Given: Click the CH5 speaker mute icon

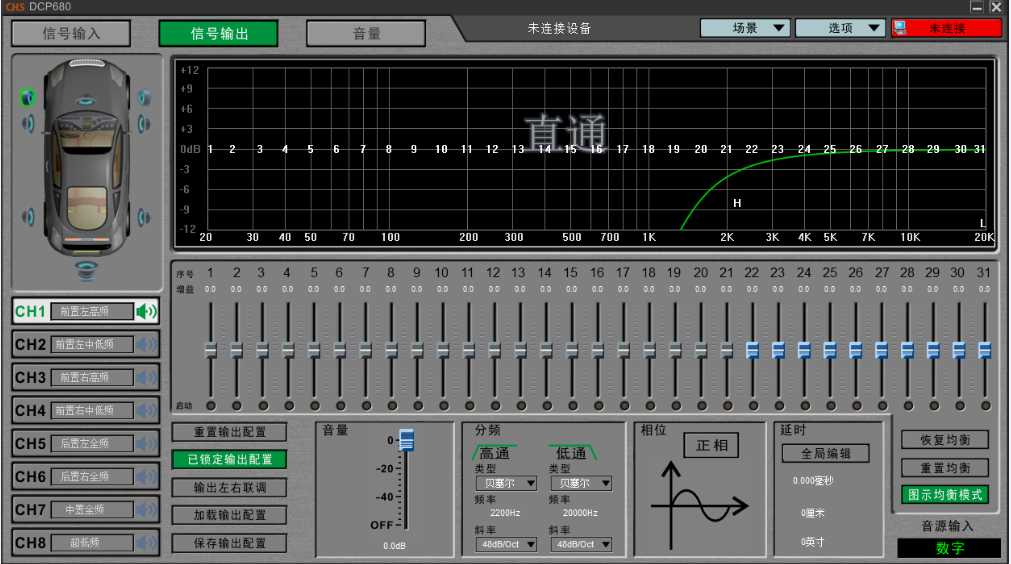Looking at the screenshot, I should click(x=147, y=443).
